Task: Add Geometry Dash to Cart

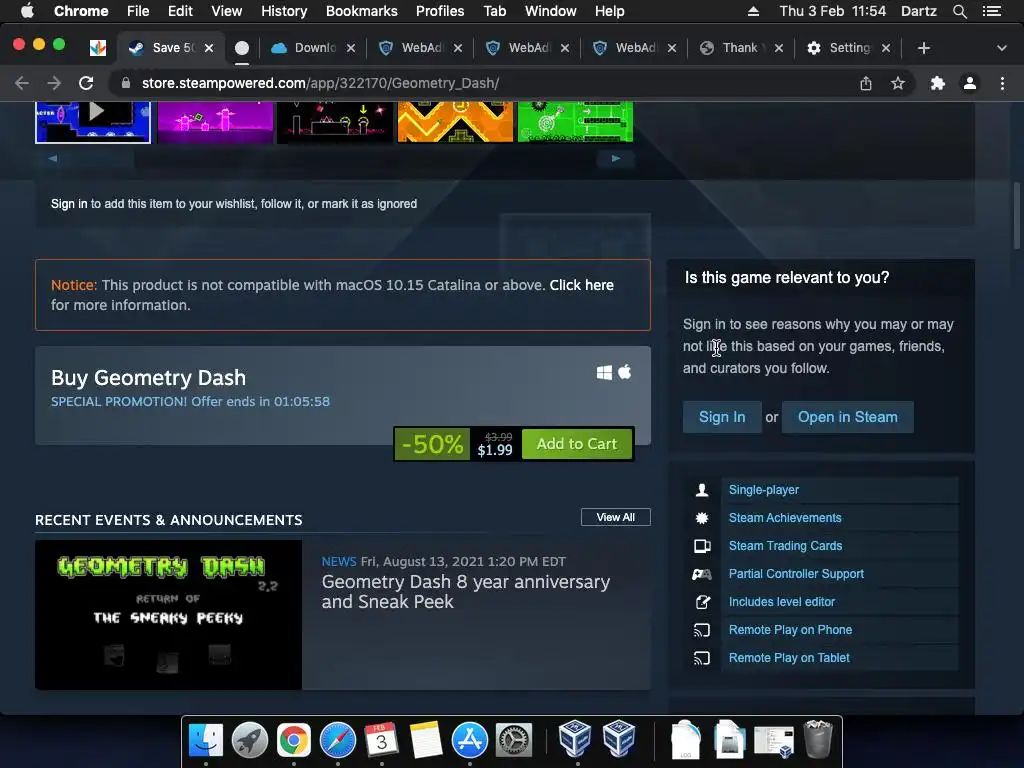Action: pos(577,444)
